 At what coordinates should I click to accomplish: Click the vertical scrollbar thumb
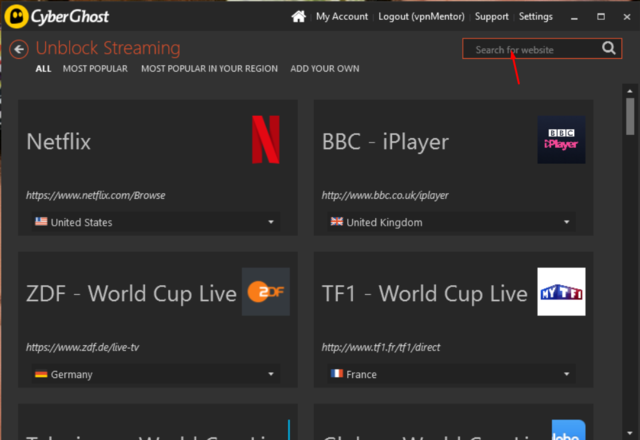630,116
